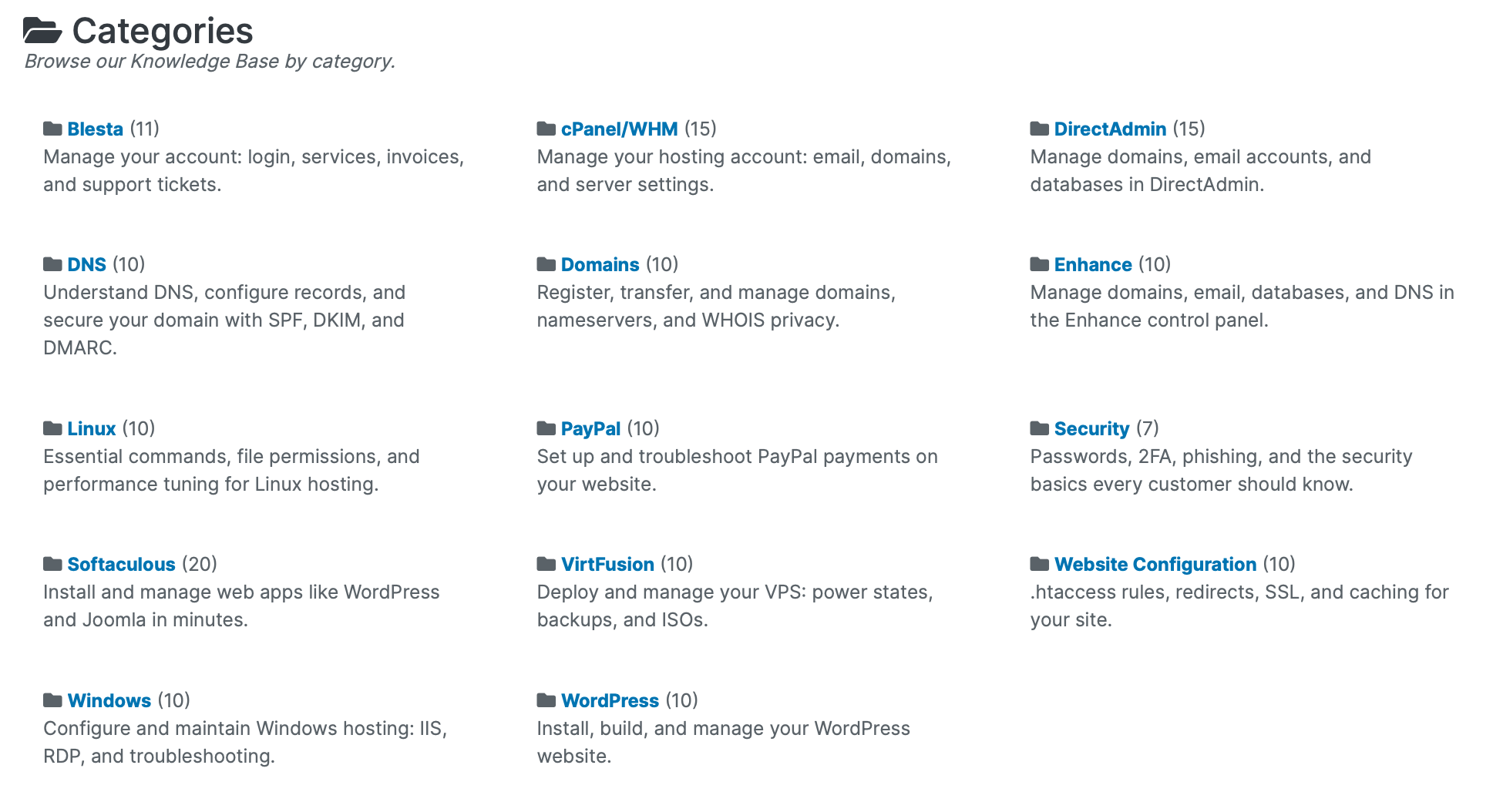Open the Enhance category link
Image resolution: width=1503 pixels, height=812 pixels.
click(1093, 264)
